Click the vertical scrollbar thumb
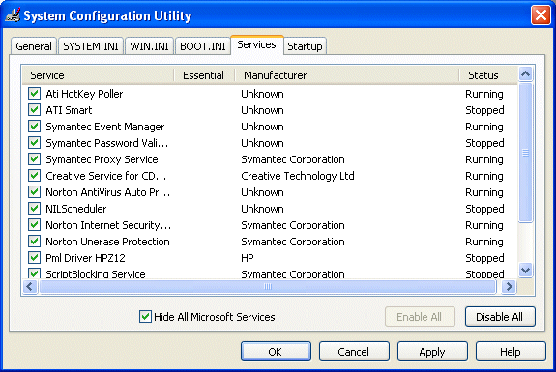The image size is (556, 372). [x=525, y=152]
